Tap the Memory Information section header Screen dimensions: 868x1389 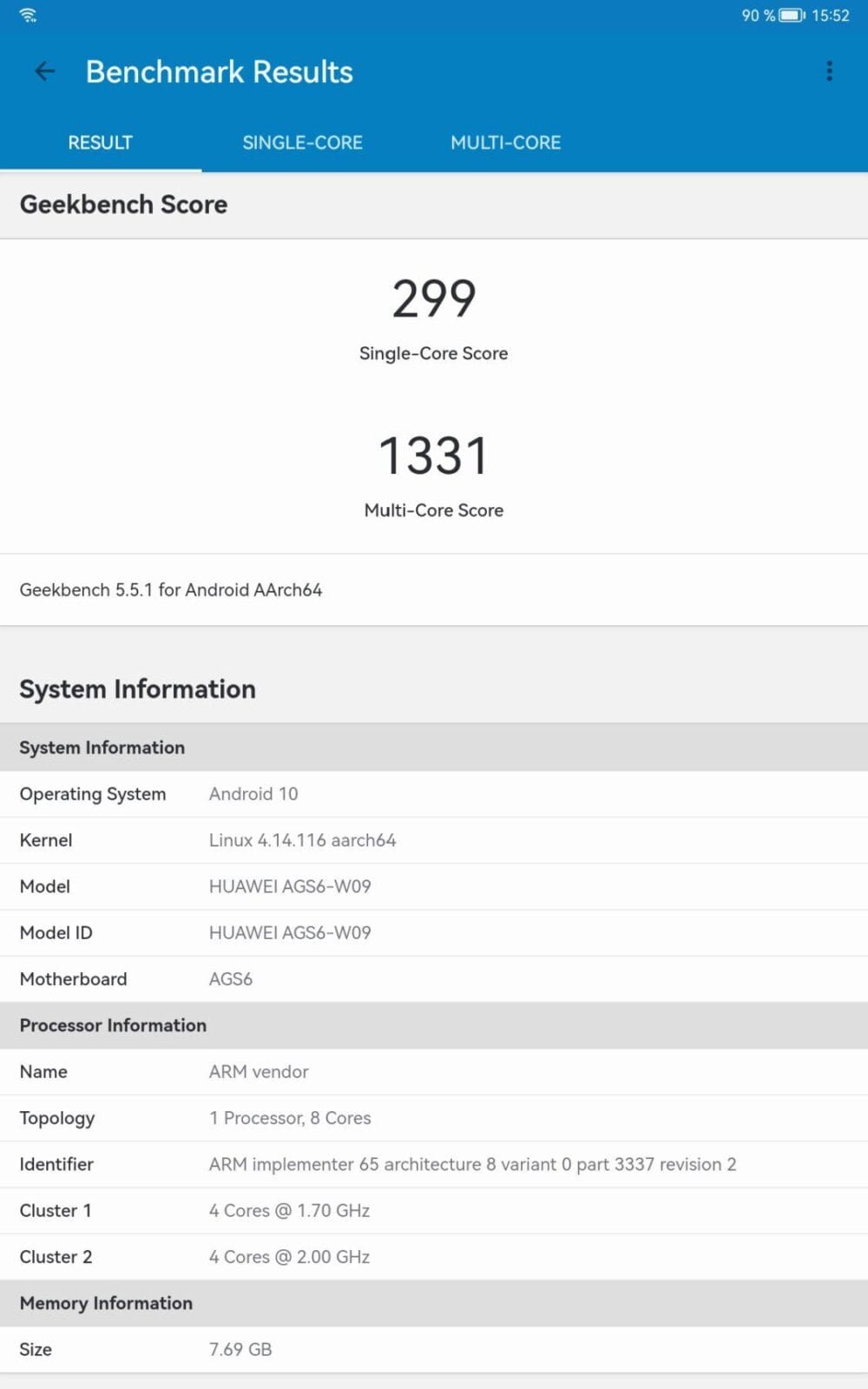(434, 1303)
